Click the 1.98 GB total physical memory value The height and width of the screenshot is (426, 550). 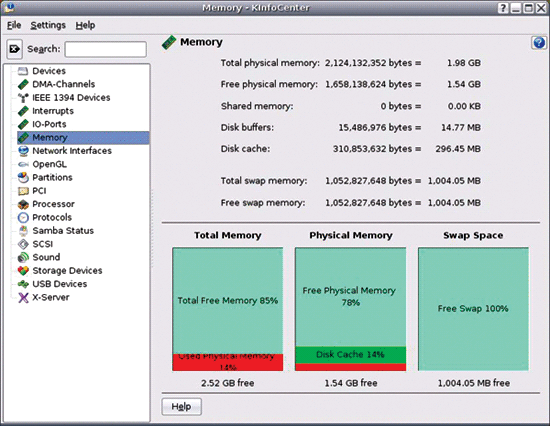(x=464, y=63)
